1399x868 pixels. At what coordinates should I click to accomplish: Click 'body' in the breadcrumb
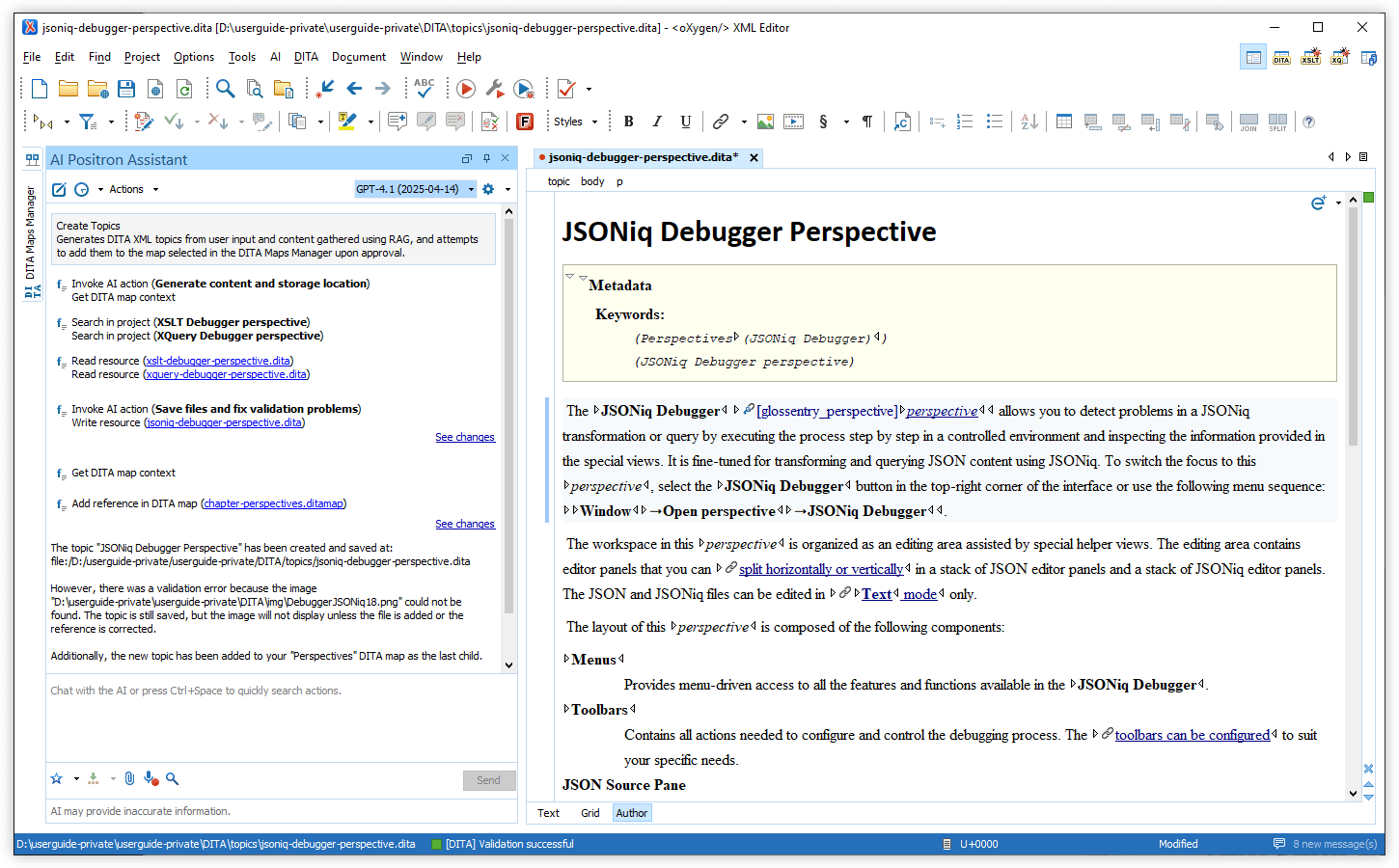(x=592, y=181)
